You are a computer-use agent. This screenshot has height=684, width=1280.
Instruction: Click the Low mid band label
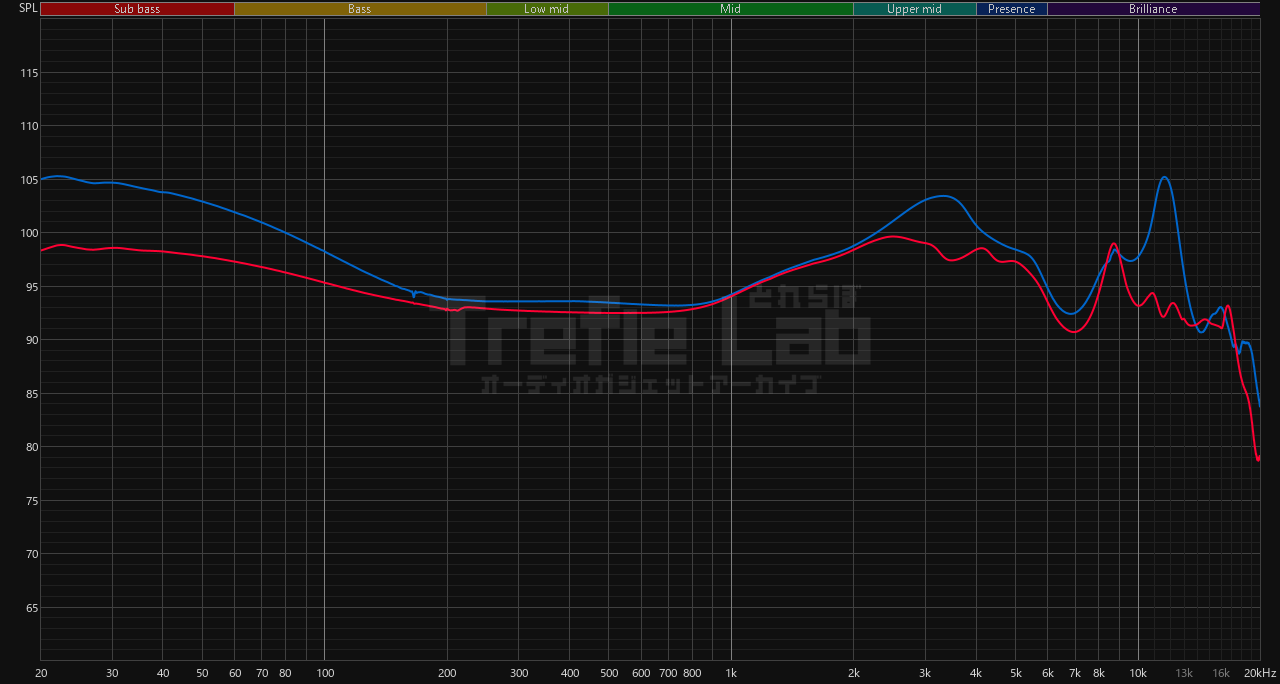tap(547, 9)
